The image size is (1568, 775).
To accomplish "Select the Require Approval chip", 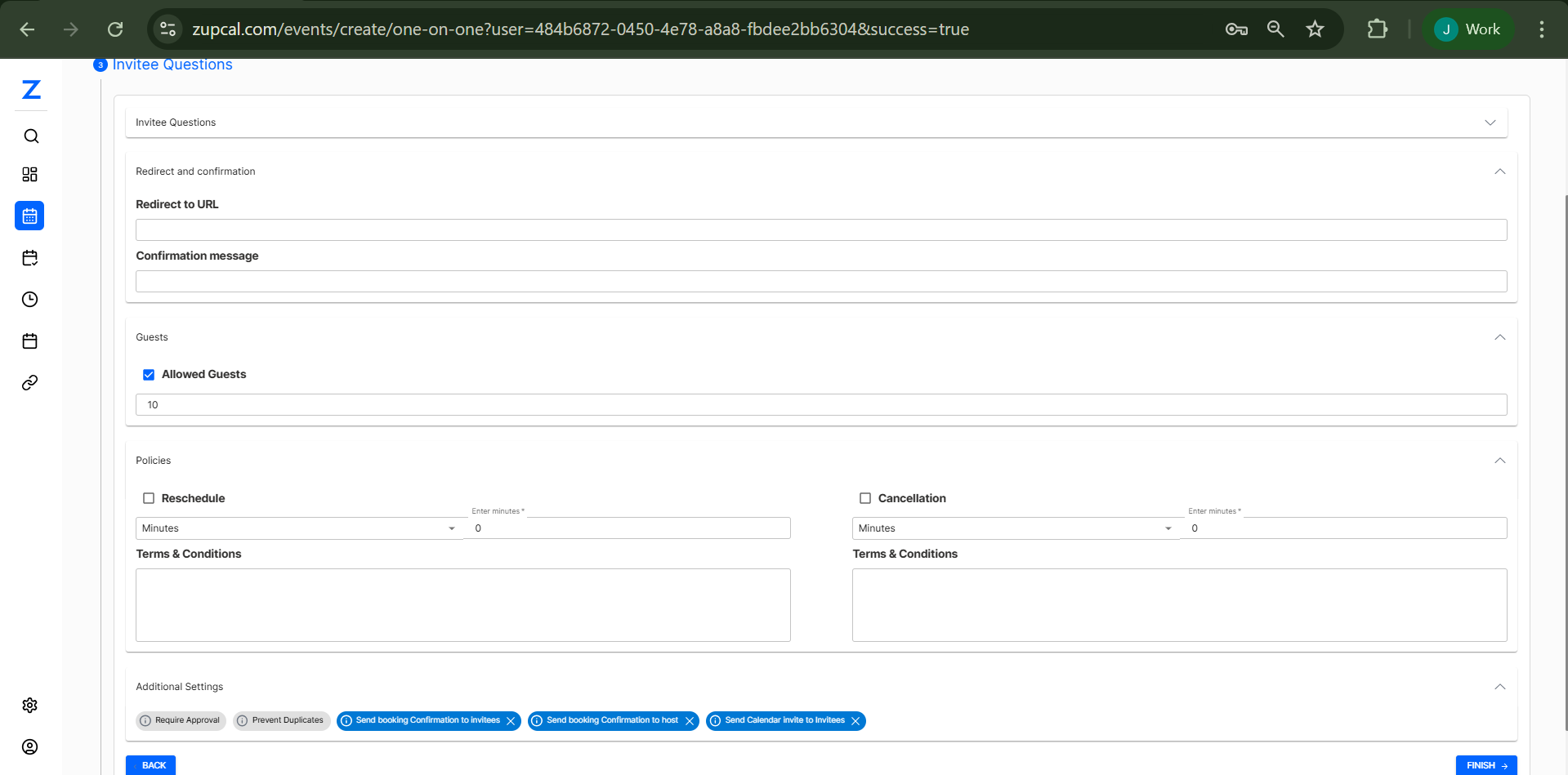I will pos(181,720).
